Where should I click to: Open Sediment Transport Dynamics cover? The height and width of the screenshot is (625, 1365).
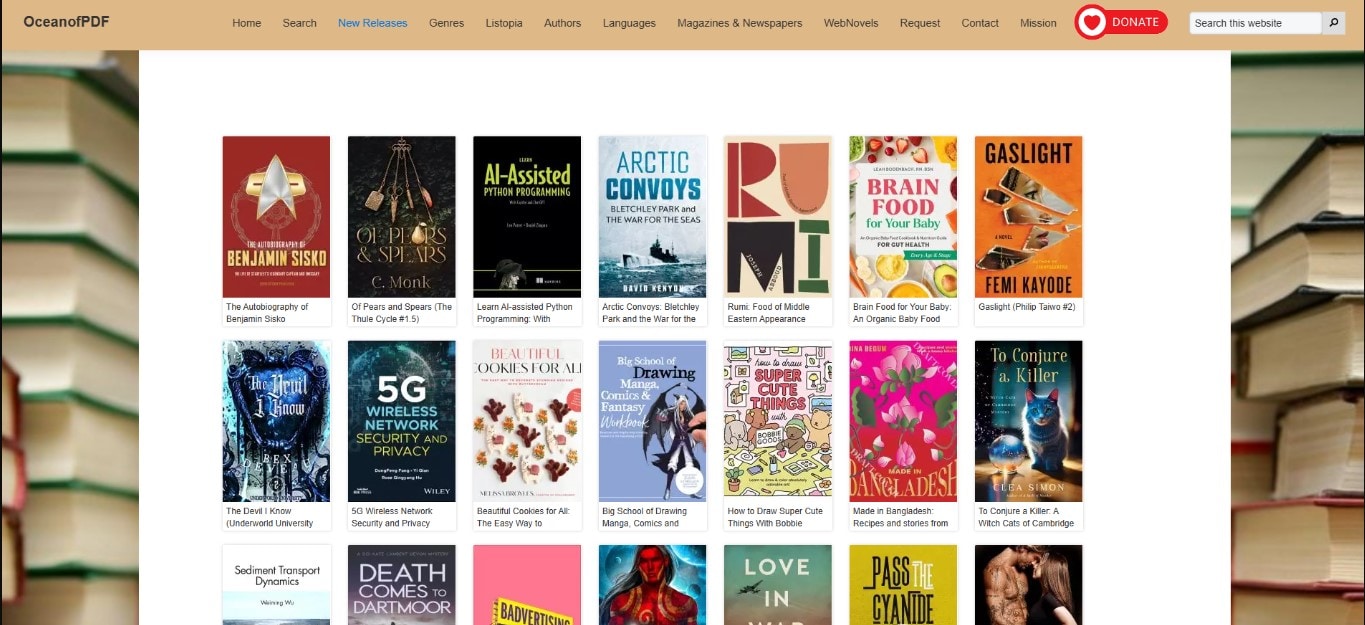(276, 585)
